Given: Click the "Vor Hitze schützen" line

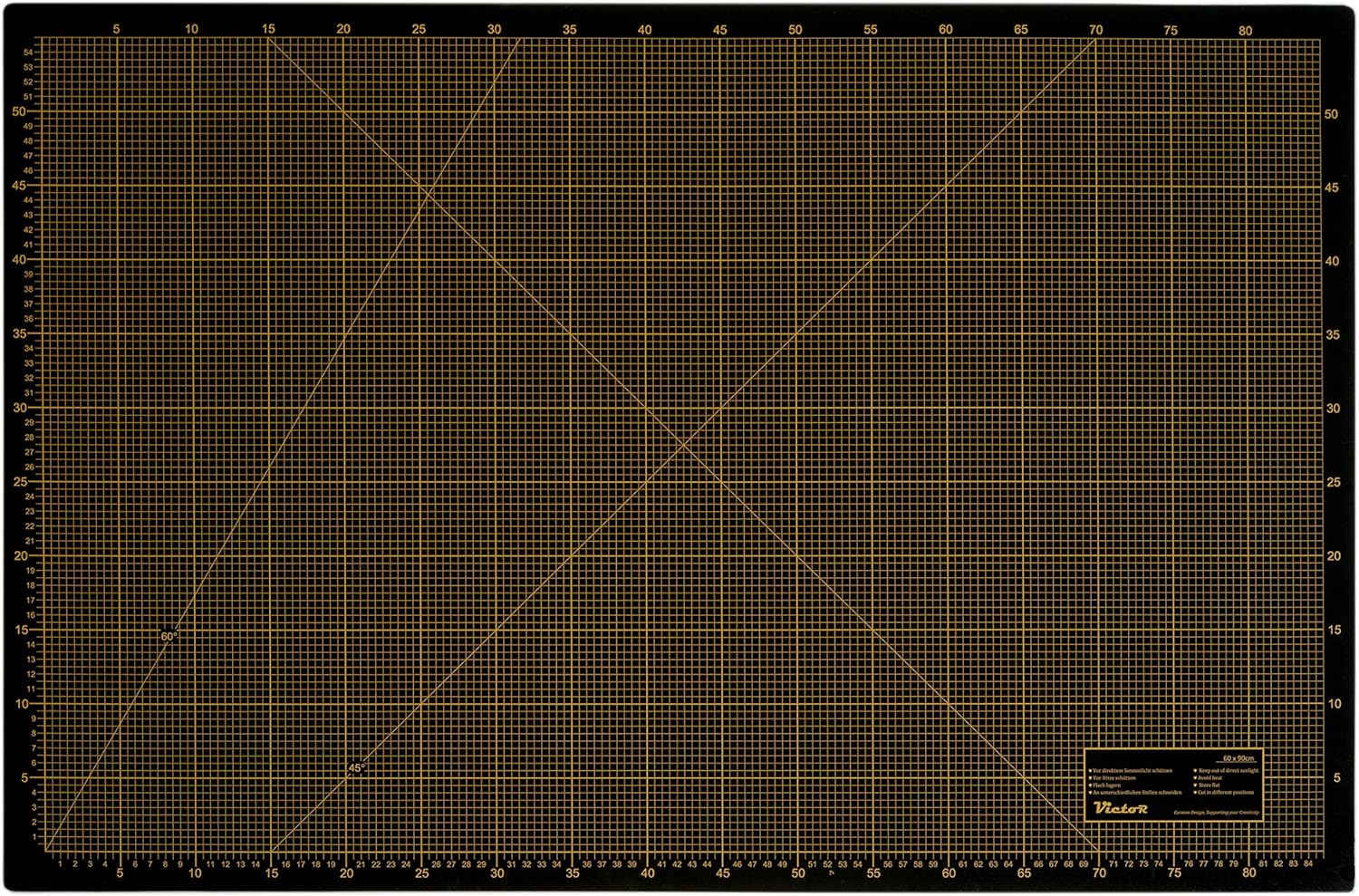Looking at the screenshot, I should coord(1113,777).
